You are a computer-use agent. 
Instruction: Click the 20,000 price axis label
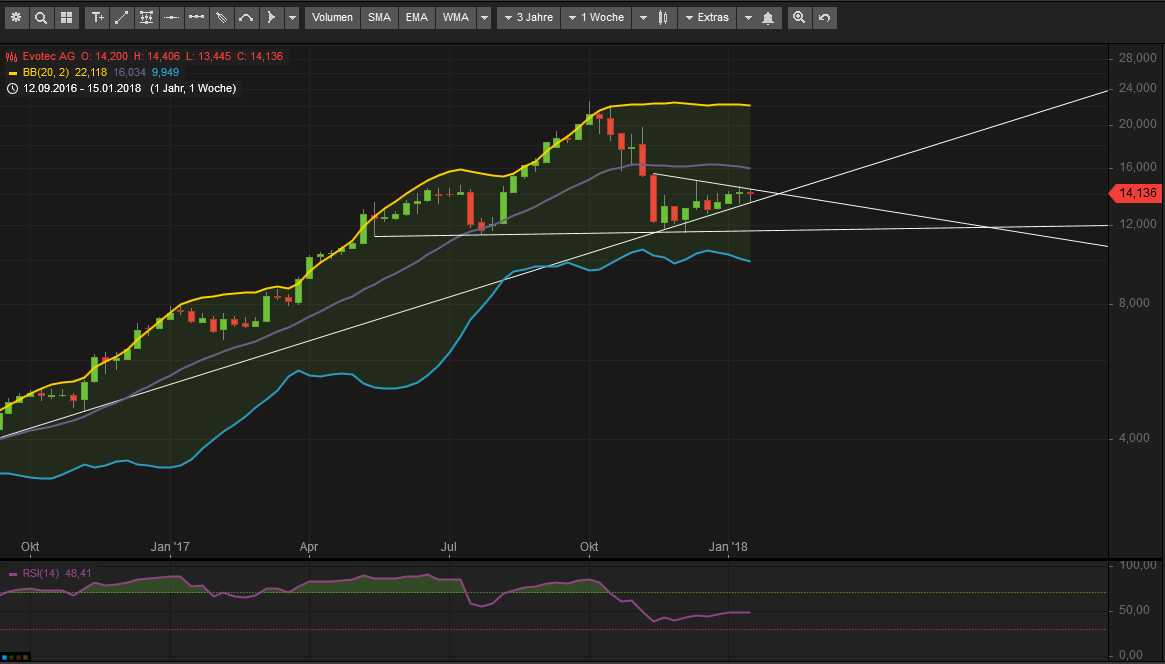pyautogui.click(x=1138, y=124)
